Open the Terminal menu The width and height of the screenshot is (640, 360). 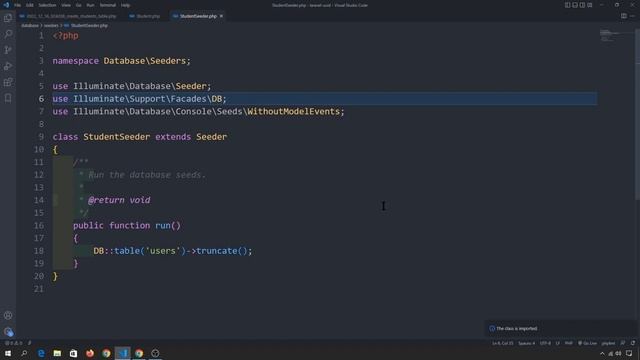[108, 5]
